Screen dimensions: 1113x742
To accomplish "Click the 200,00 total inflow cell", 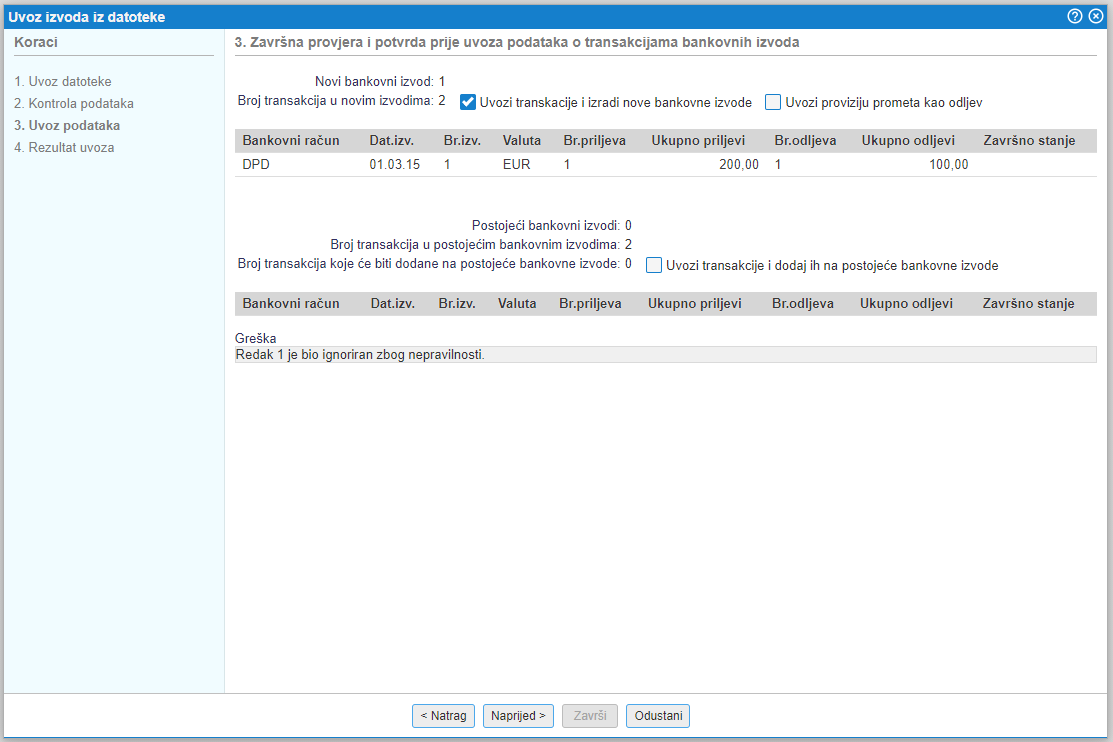I will (x=738, y=165).
